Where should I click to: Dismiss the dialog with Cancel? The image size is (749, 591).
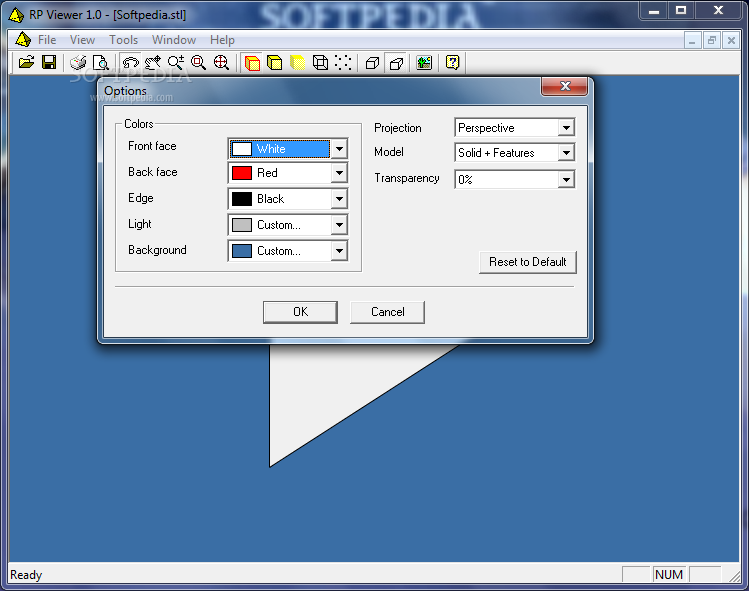[387, 312]
